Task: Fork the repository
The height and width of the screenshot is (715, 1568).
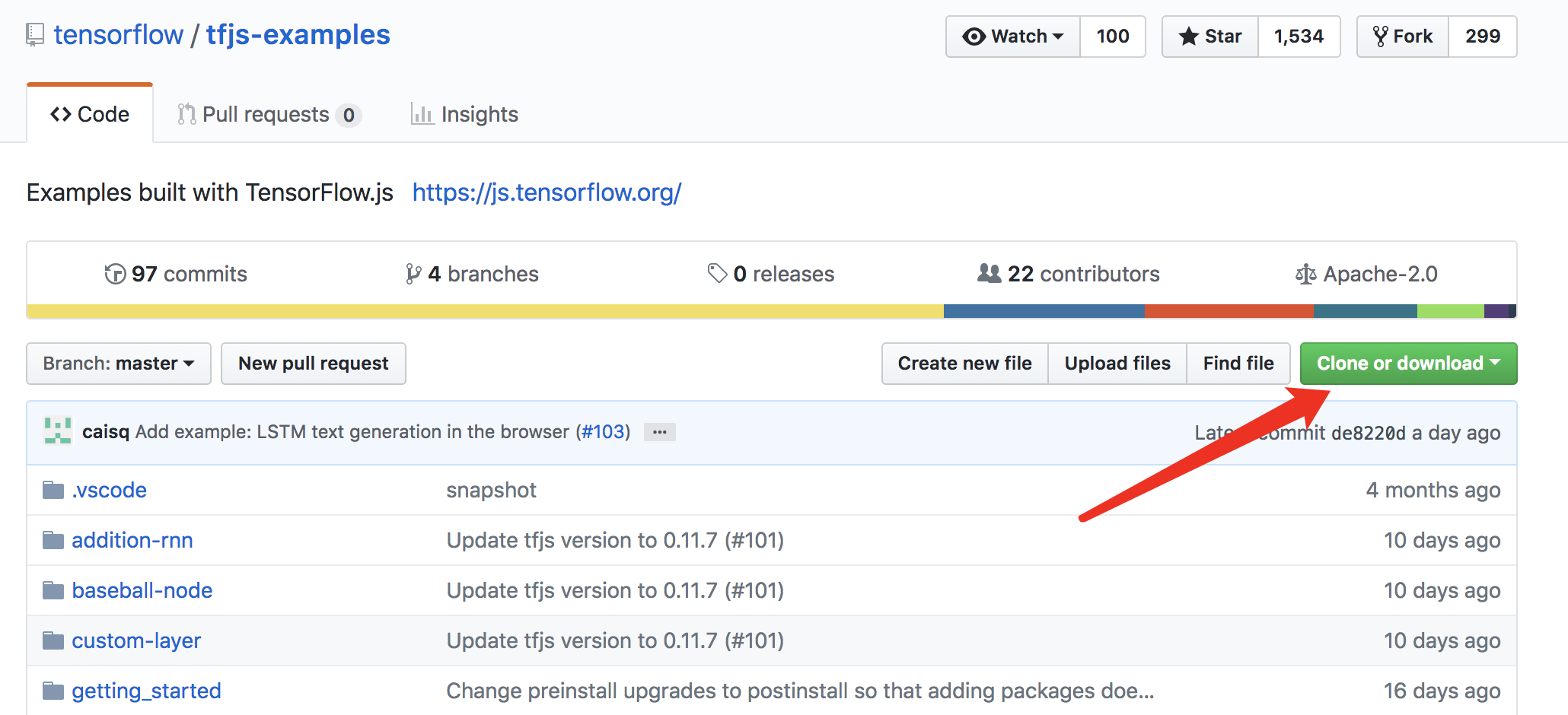Action: tap(1403, 37)
